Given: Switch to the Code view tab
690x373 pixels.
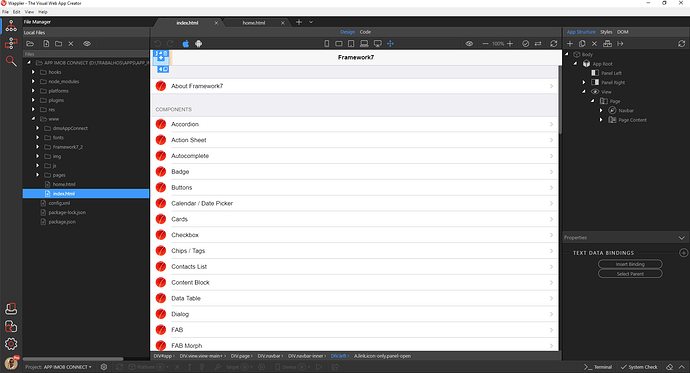Looking at the screenshot, I should tap(365, 32).
